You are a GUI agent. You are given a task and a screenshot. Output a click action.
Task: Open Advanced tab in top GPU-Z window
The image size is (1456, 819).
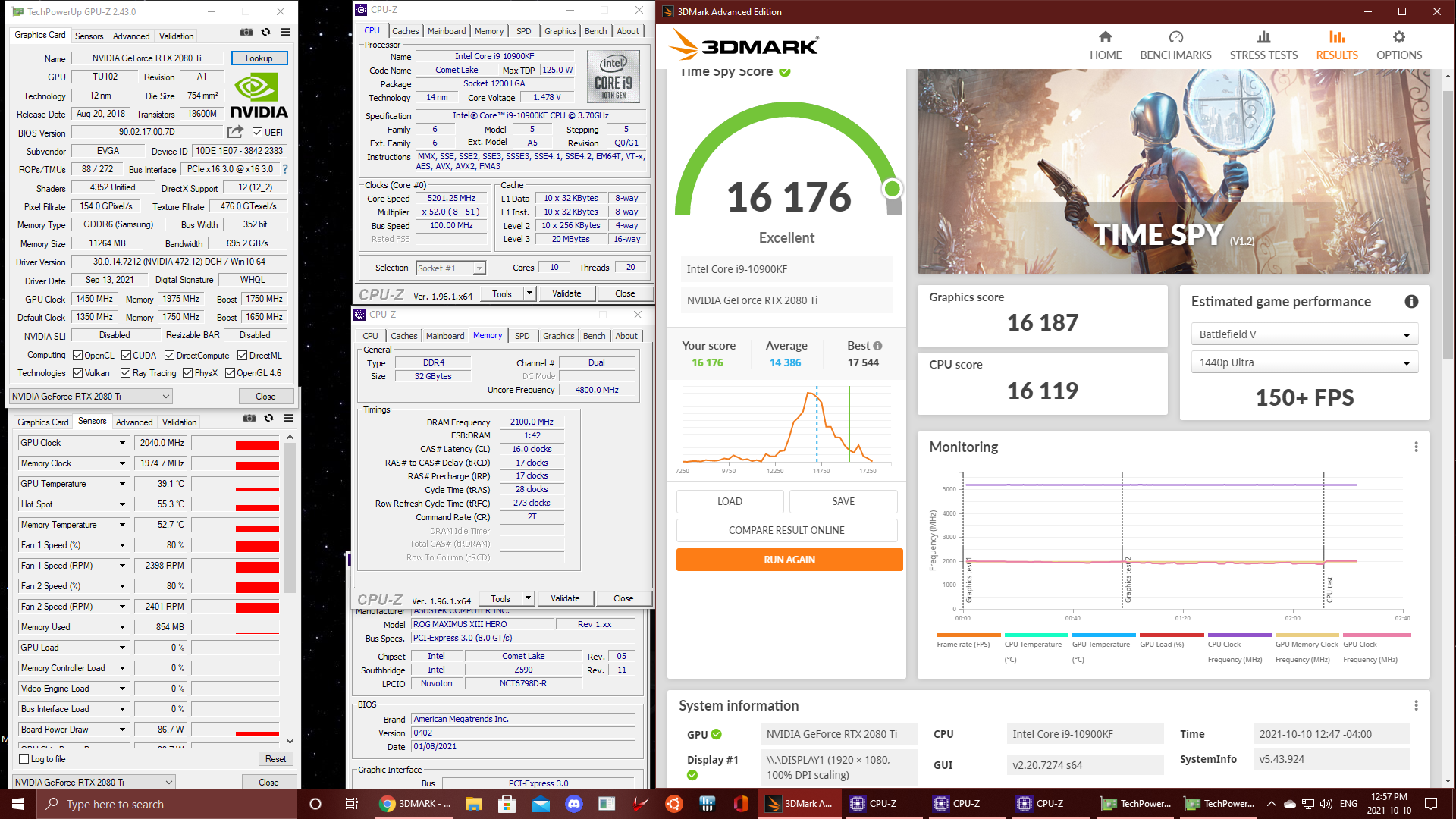pyautogui.click(x=131, y=36)
